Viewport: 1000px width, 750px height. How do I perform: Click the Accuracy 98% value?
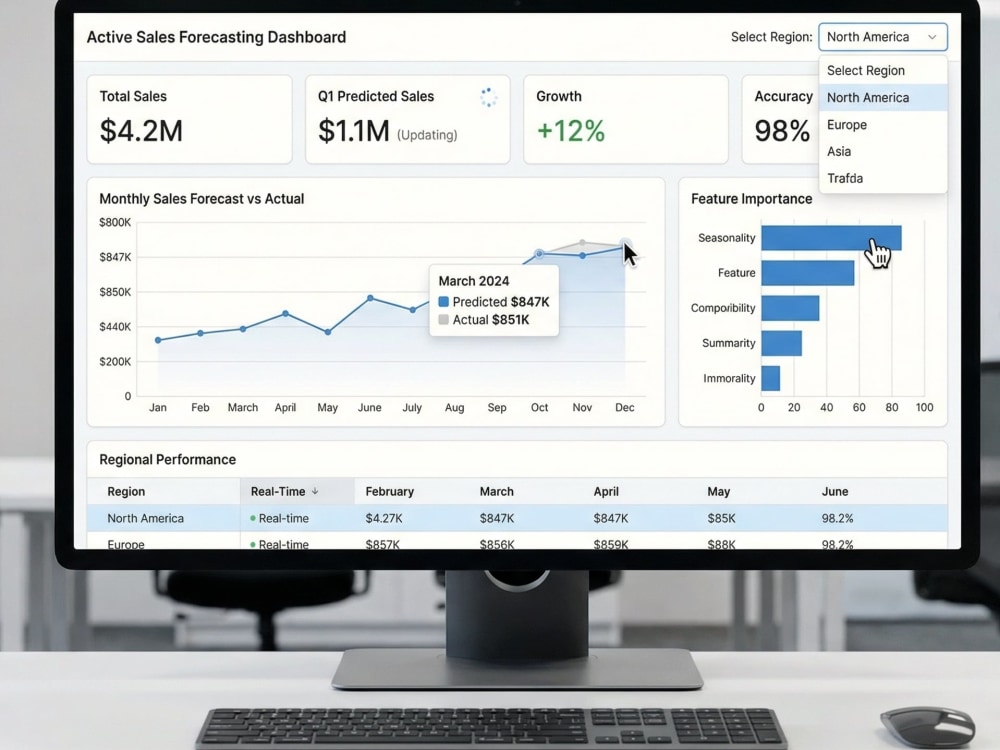point(782,131)
